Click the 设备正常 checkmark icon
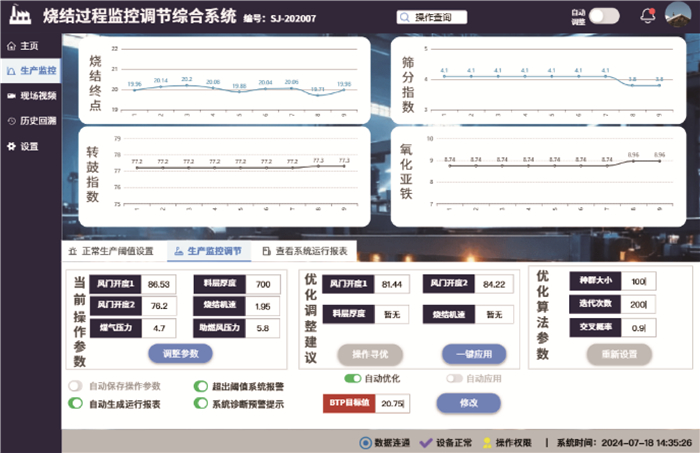This screenshot has width=700, height=453. tap(425, 442)
